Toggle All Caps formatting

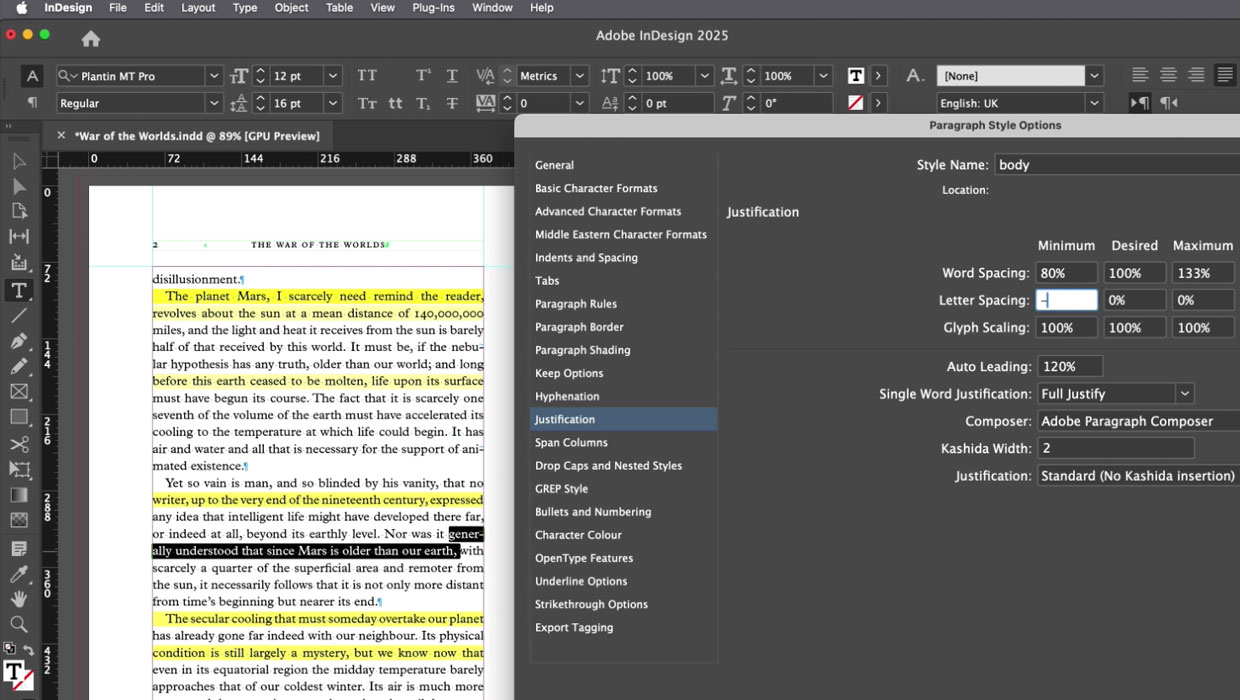click(367, 75)
